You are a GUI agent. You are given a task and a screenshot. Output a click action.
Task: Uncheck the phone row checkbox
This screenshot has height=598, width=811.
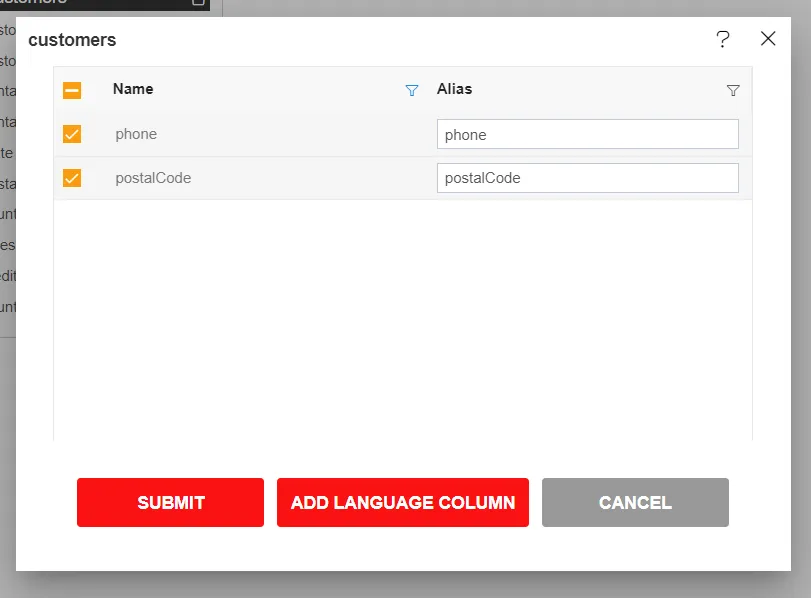[72, 134]
